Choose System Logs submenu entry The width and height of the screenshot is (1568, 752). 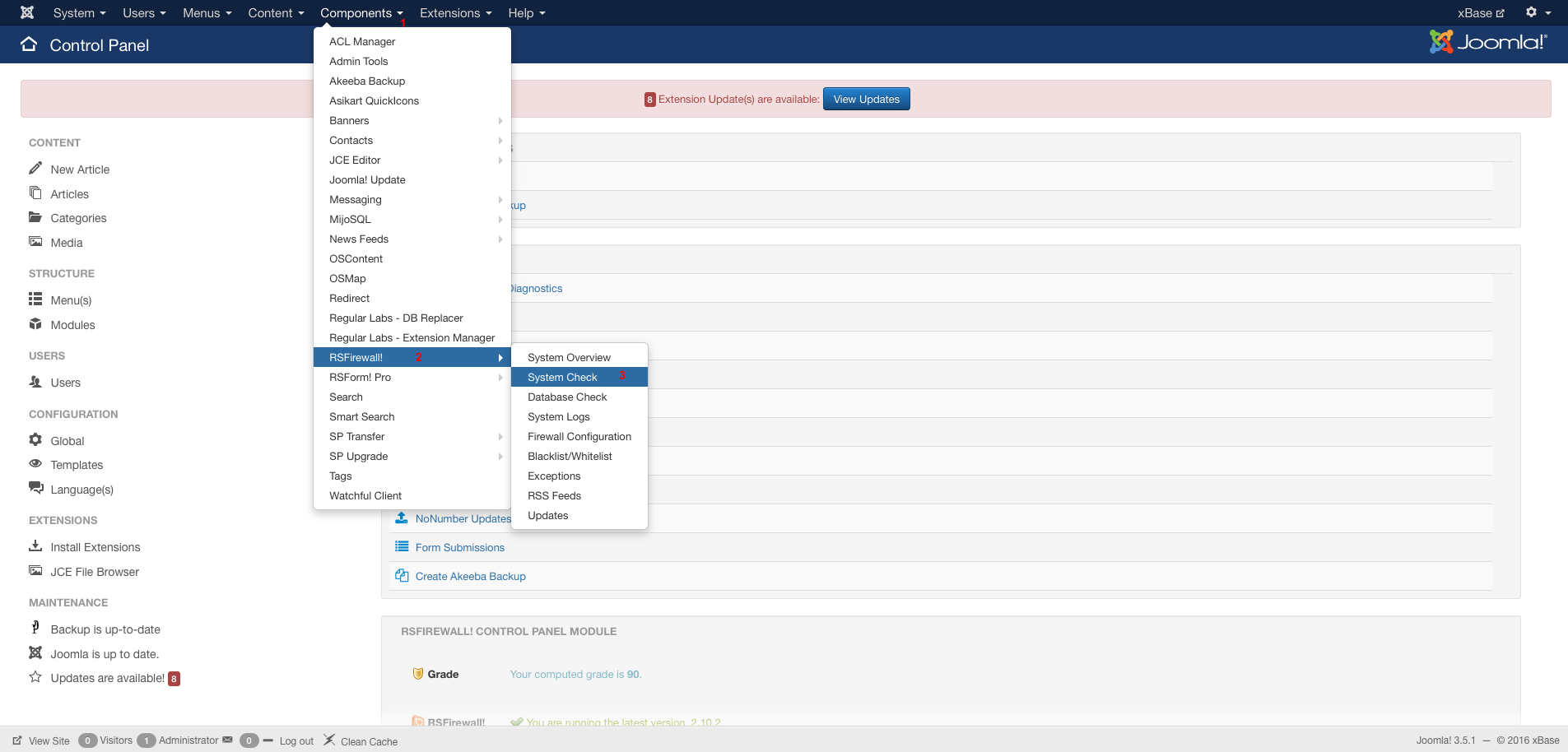coord(579,416)
